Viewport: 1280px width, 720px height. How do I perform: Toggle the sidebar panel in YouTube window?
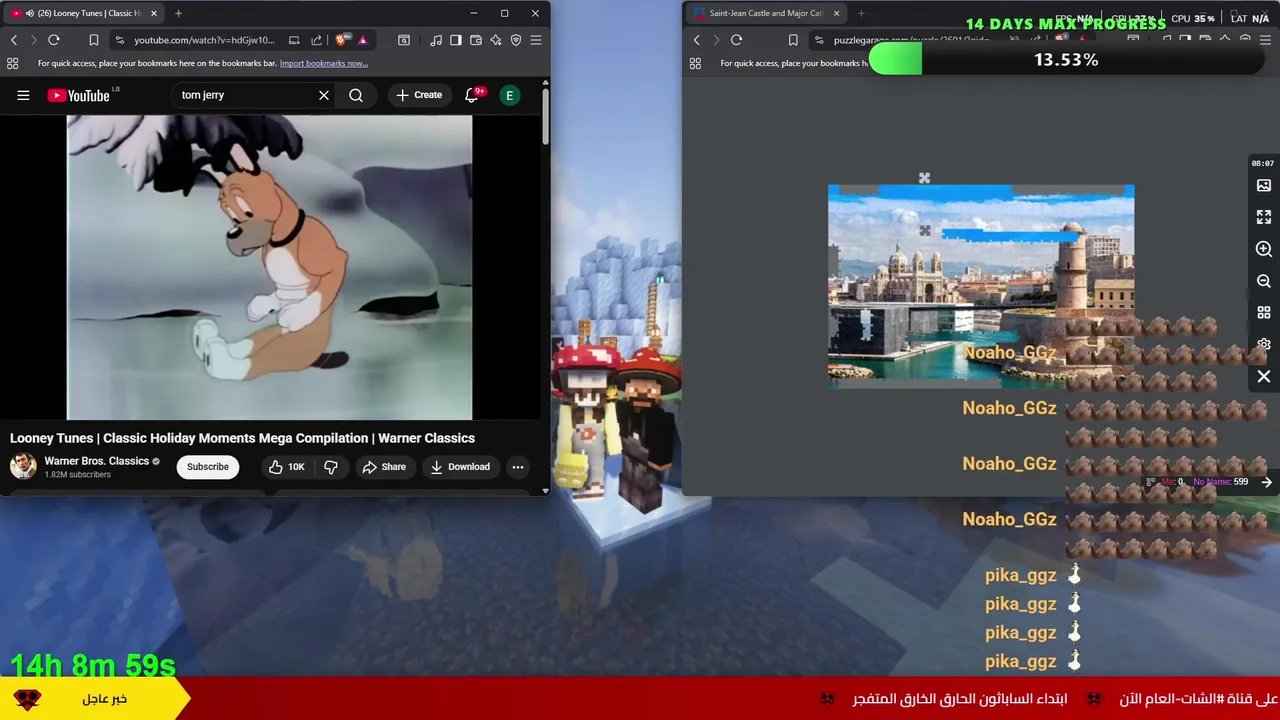[456, 40]
